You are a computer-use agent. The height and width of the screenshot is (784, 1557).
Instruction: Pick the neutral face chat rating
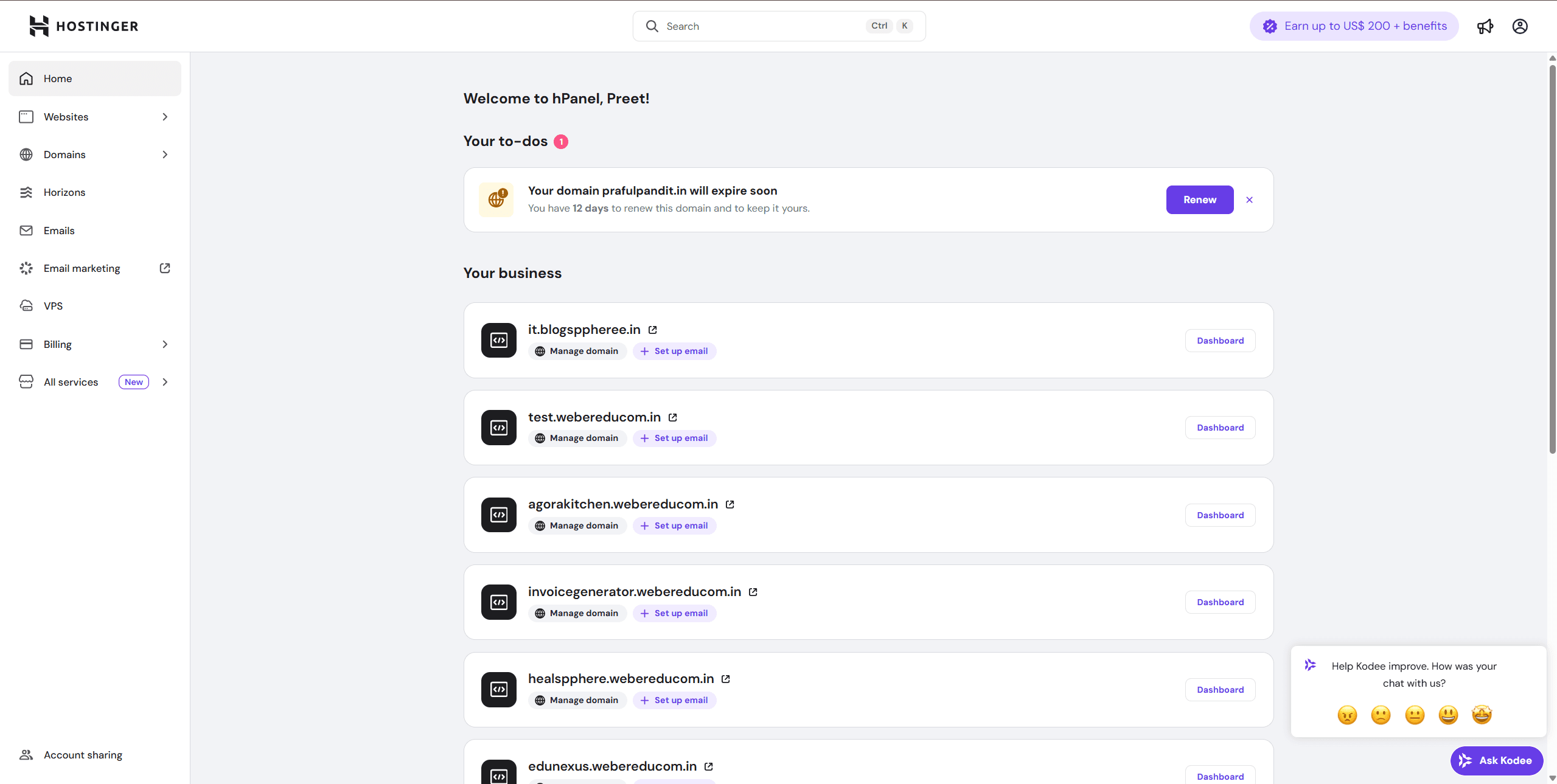click(x=1415, y=715)
